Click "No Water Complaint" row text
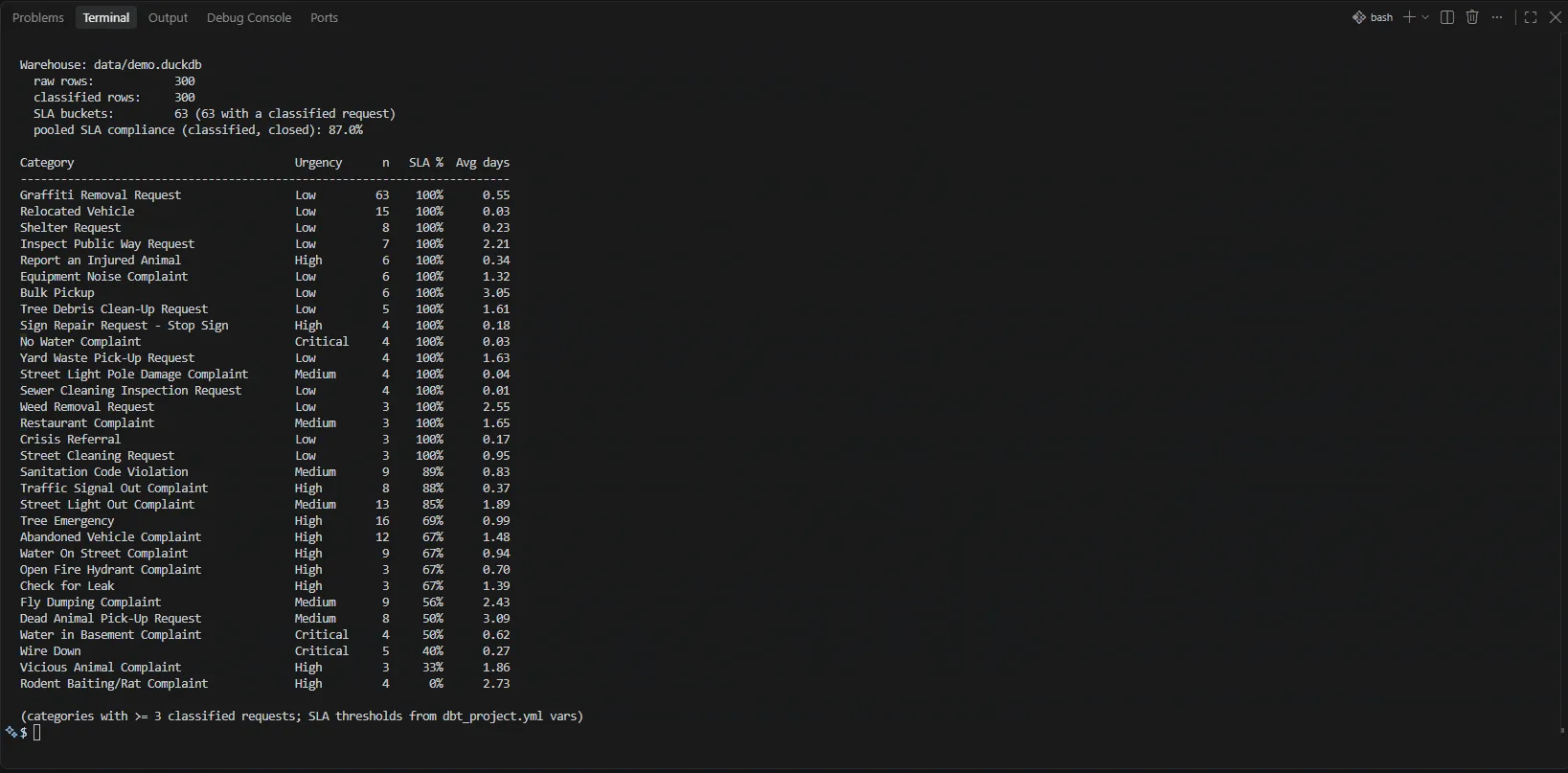 pyautogui.click(x=80, y=342)
